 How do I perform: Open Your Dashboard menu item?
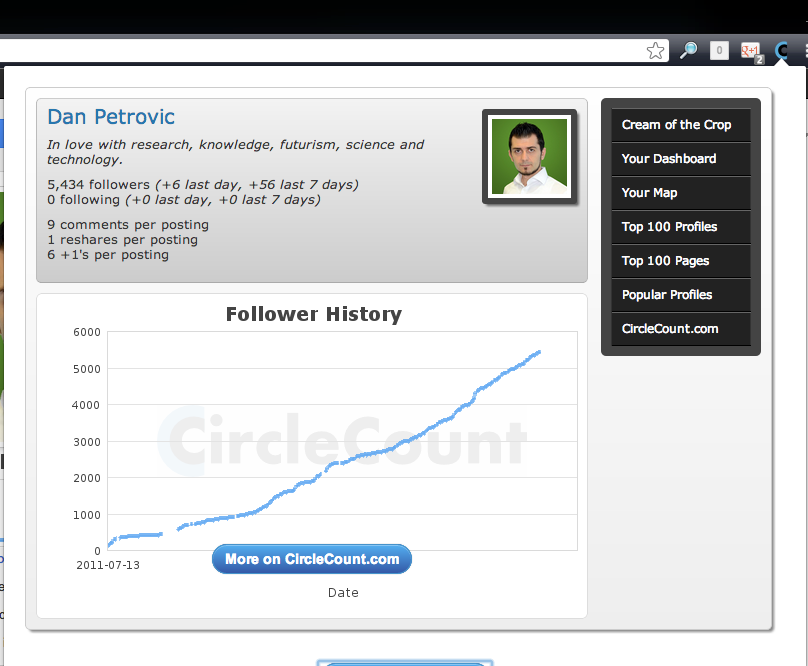tap(681, 159)
